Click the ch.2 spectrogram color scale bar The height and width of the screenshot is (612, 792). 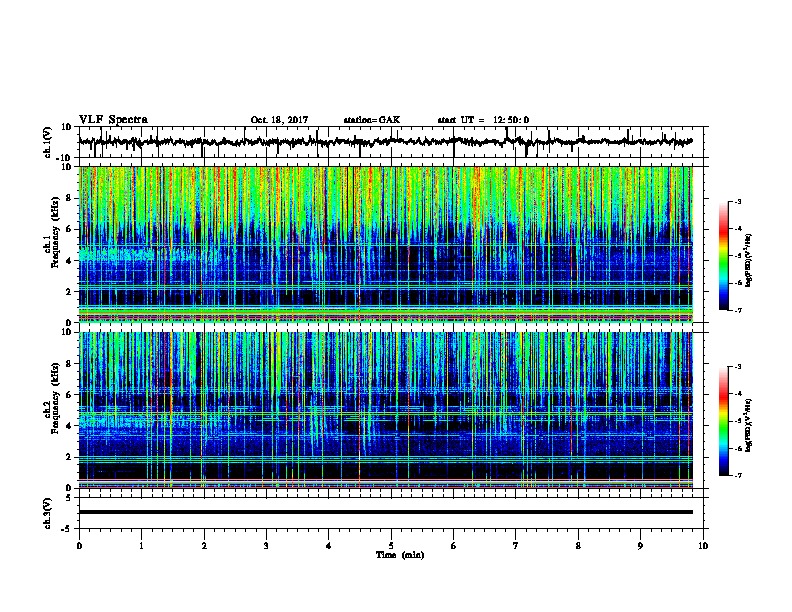[724, 421]
